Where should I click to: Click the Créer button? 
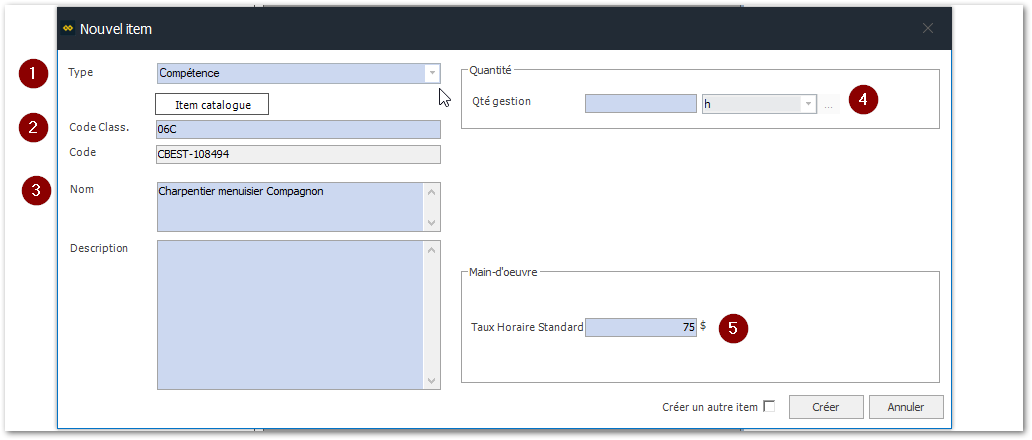(x=825, y=407)
